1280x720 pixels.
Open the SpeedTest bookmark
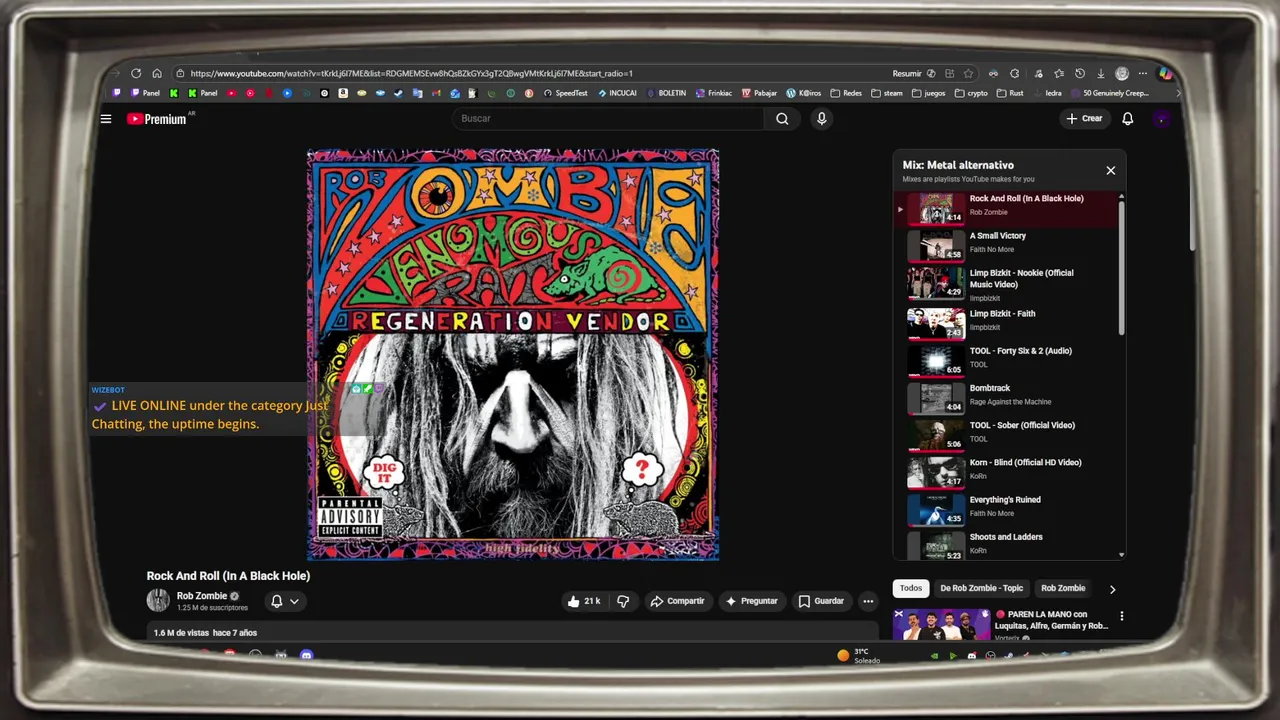566,93
